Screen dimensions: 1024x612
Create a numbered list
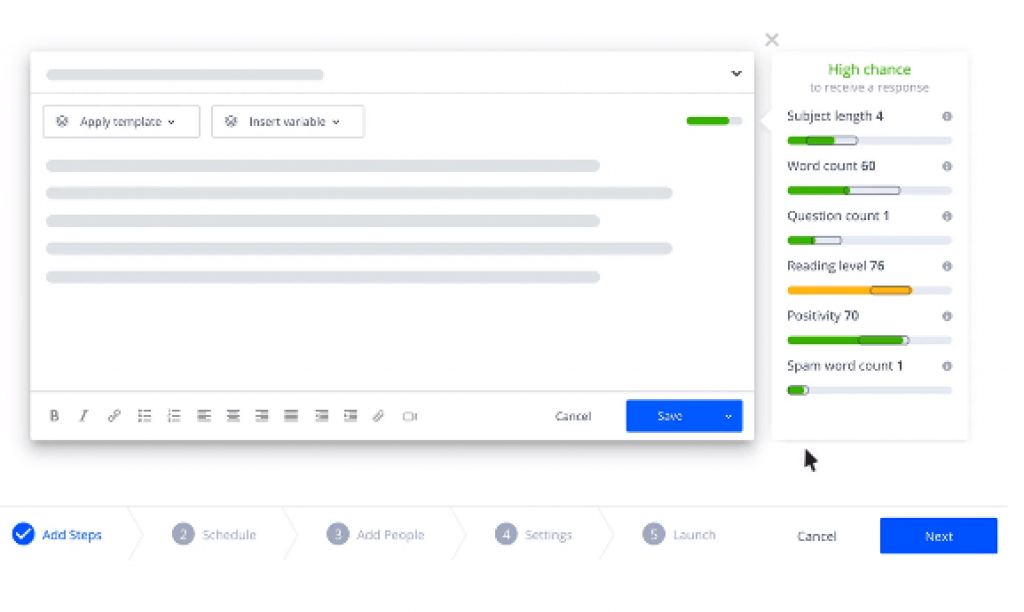[x=174, y=416]
